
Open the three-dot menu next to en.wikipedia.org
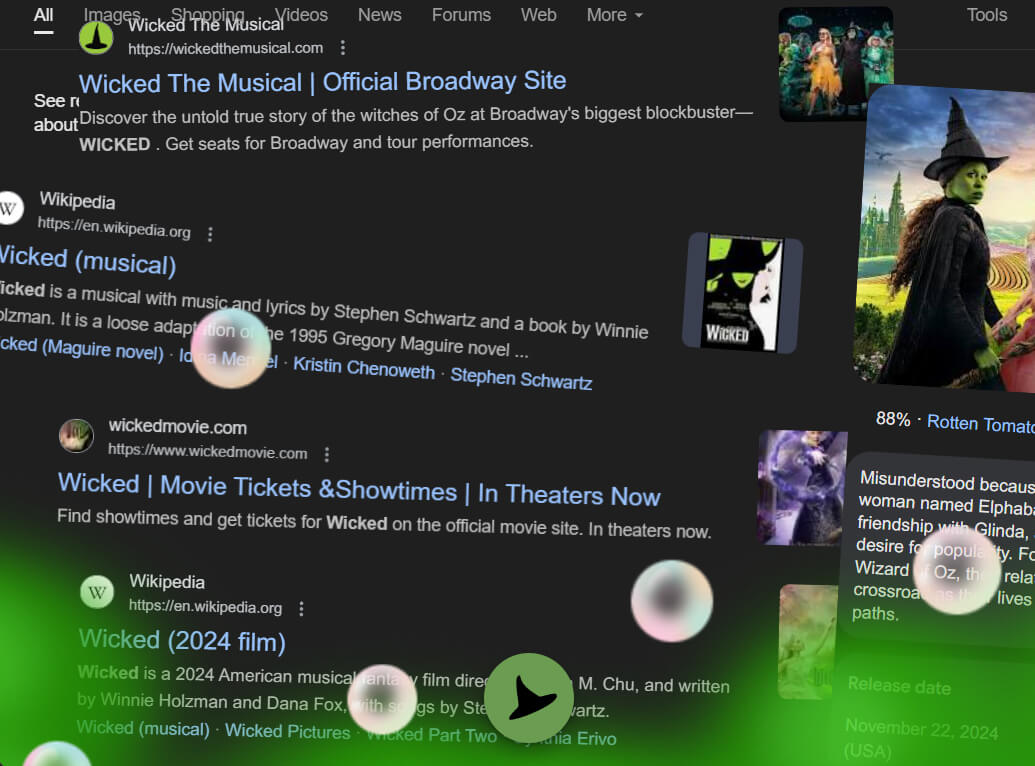point(210,233)
